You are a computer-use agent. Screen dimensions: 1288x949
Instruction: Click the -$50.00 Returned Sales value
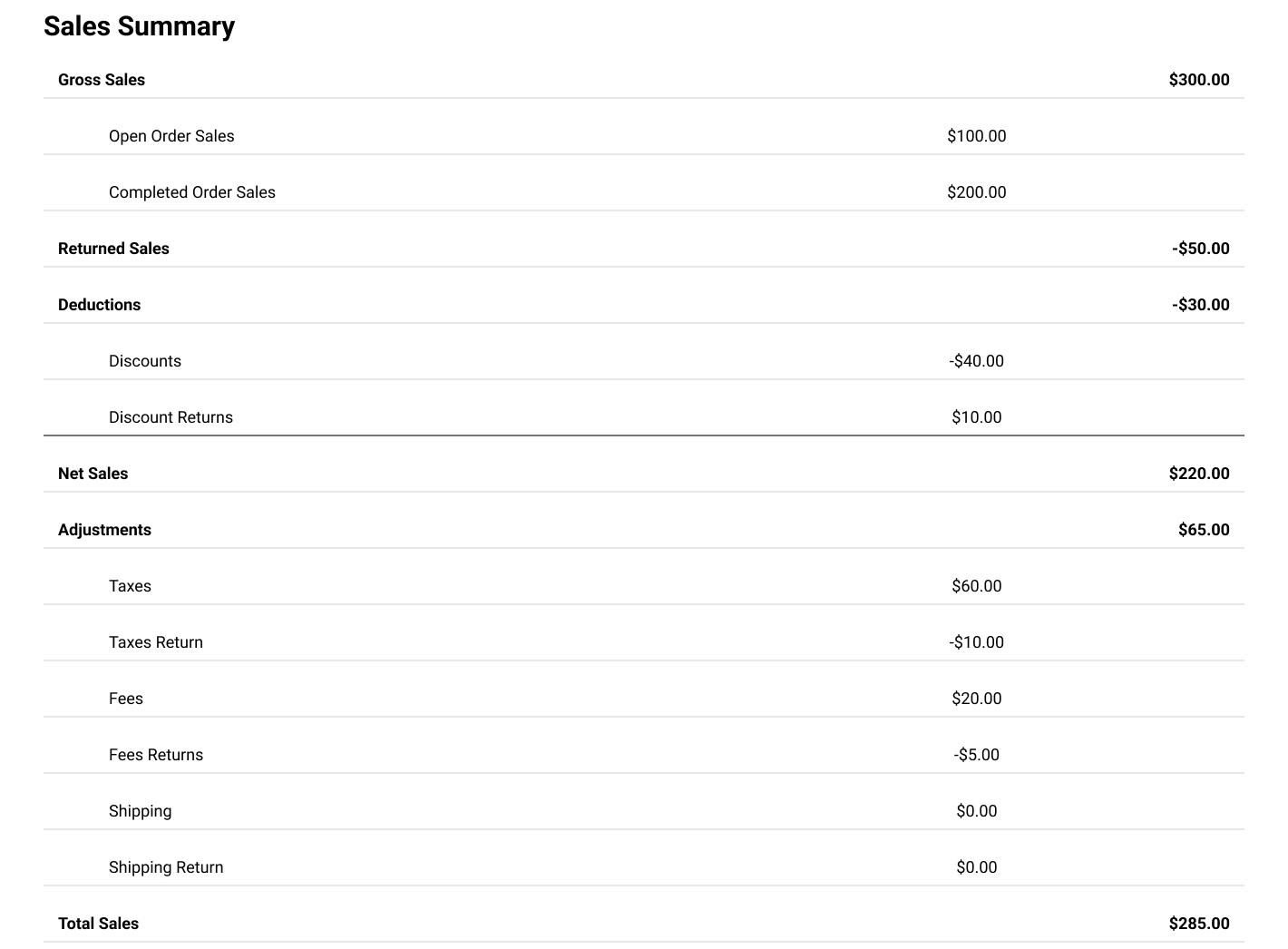pyautogui.click(x=1201, y=249)
